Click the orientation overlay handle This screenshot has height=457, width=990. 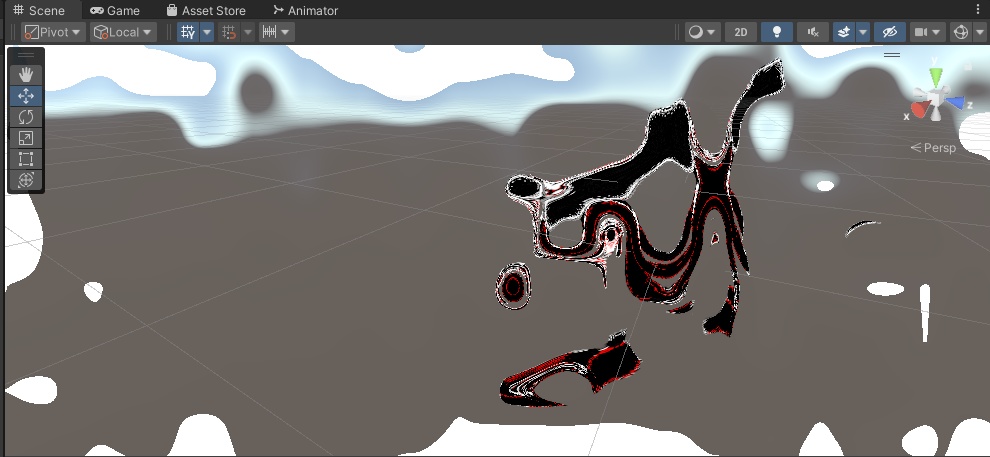click(892, 55)
